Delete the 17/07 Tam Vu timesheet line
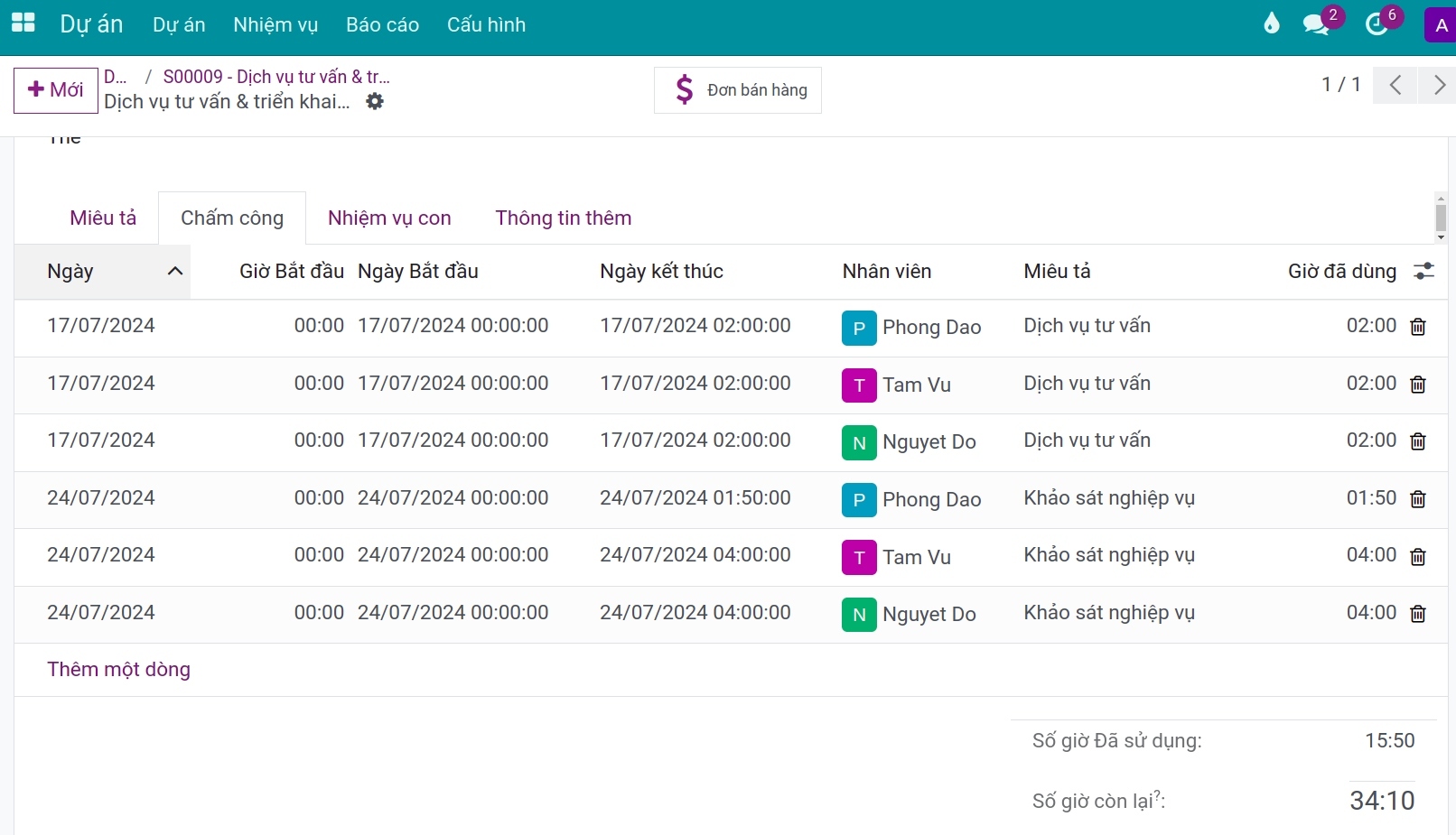1456x835 pixels. (x=1418, y=385)
